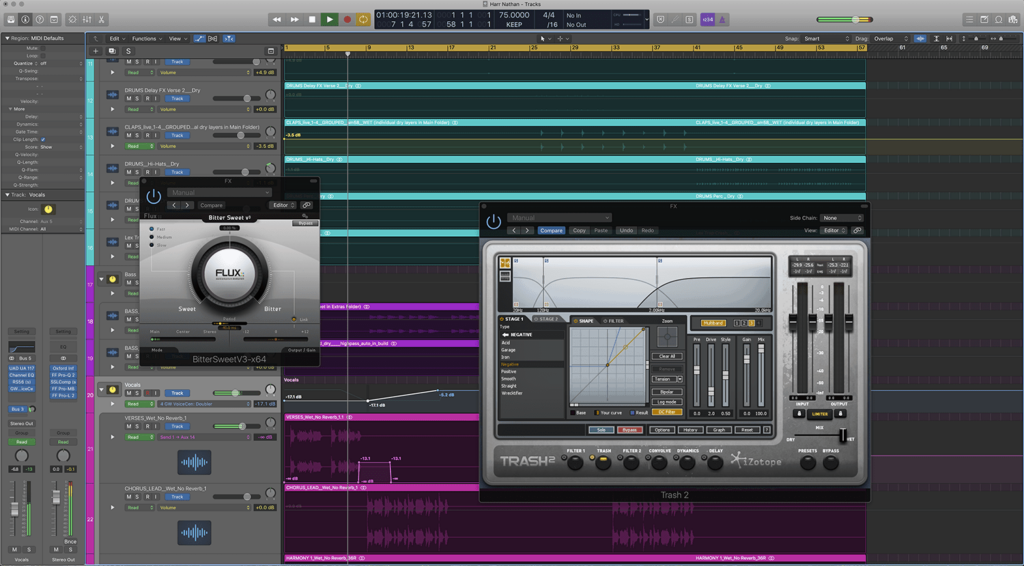Select the Shape tab in Trash 2
The height and width of the screenshot is (566, 1024).
[584, 321]
